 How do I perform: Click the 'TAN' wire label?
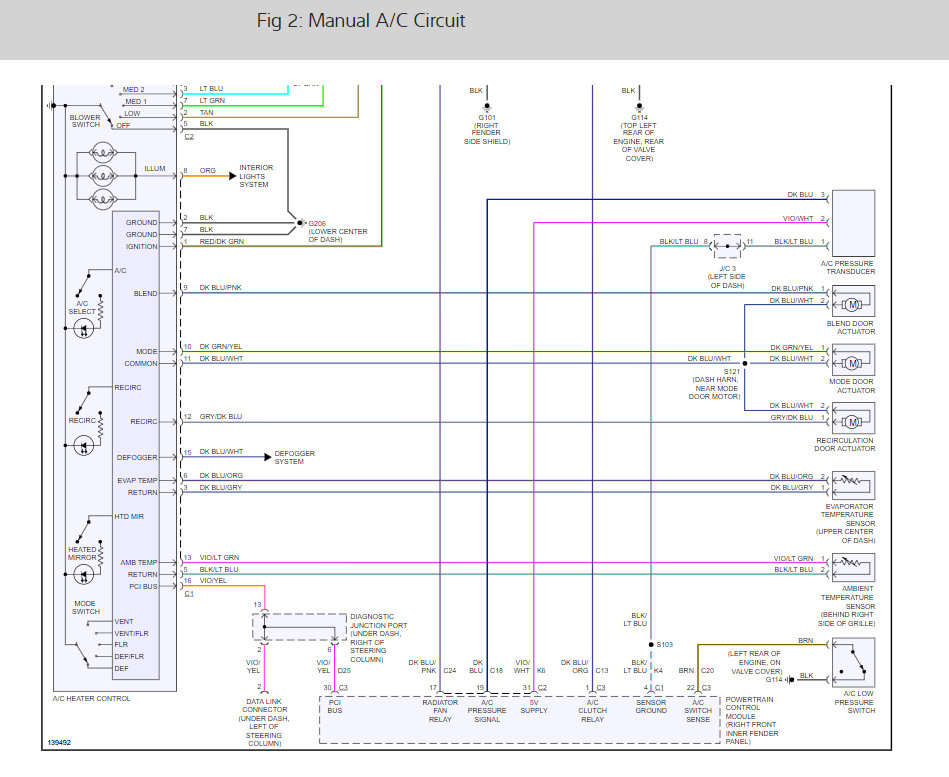pos(206,113)
